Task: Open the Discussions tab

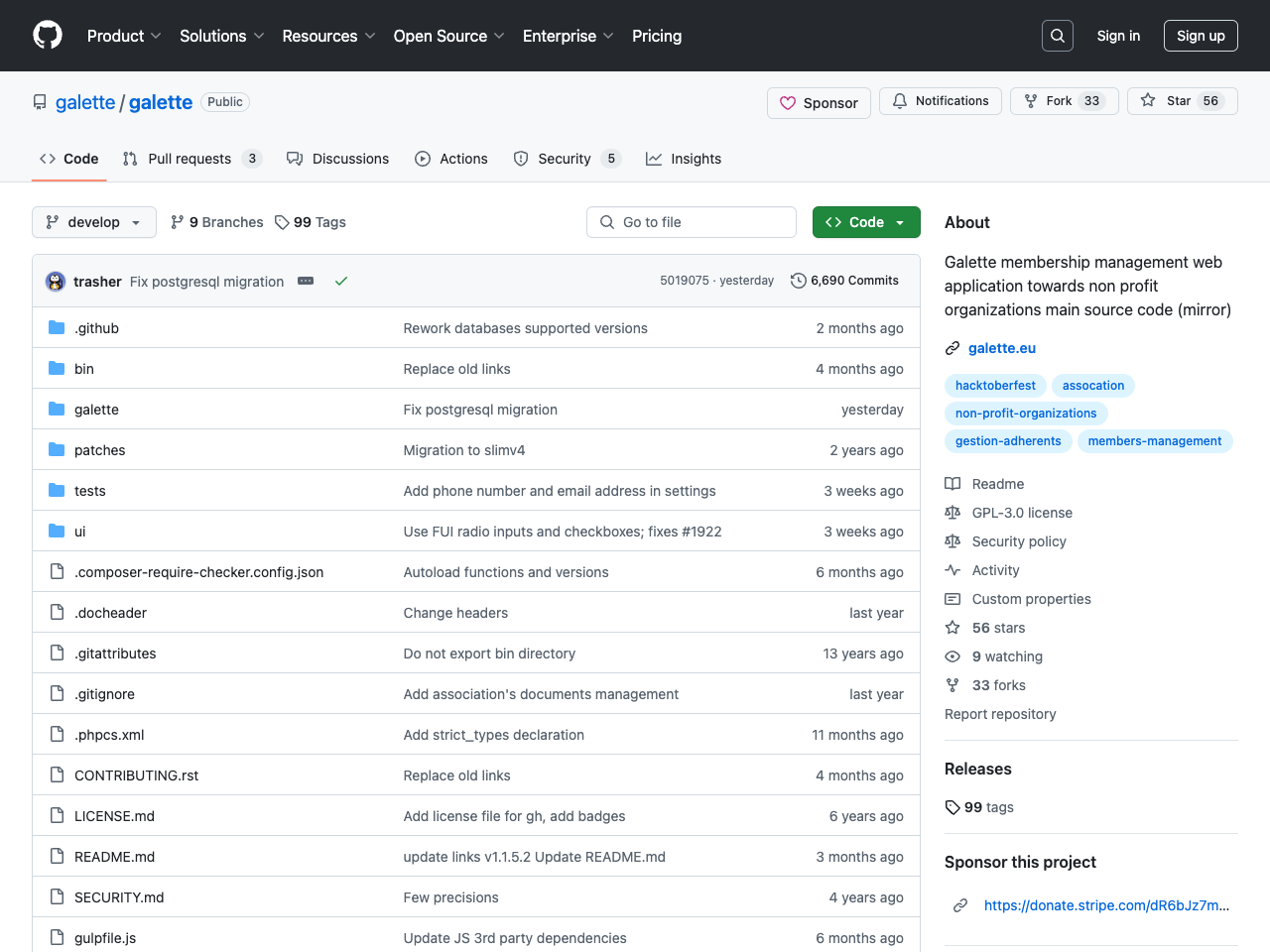Action: (x=337, y=159)
